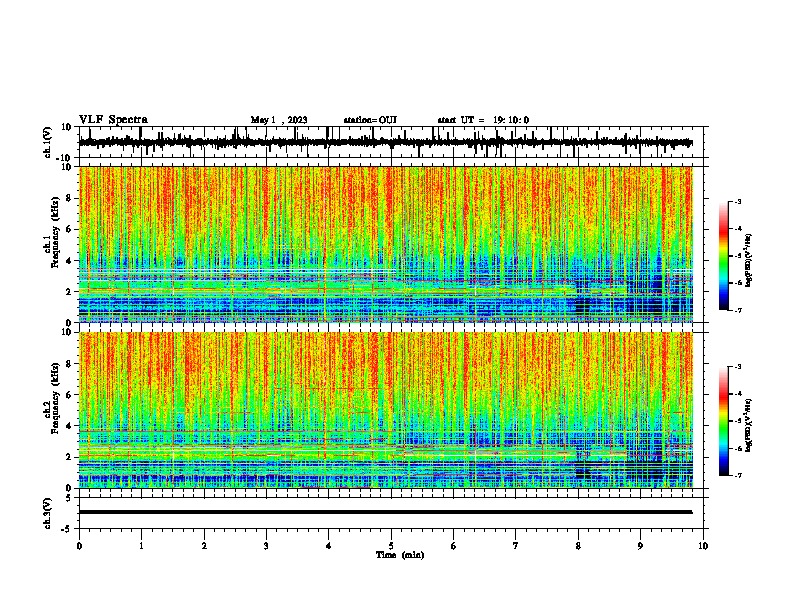Click time-axis tick label "5"
792x612 pixels.
(x=391, y=546)
